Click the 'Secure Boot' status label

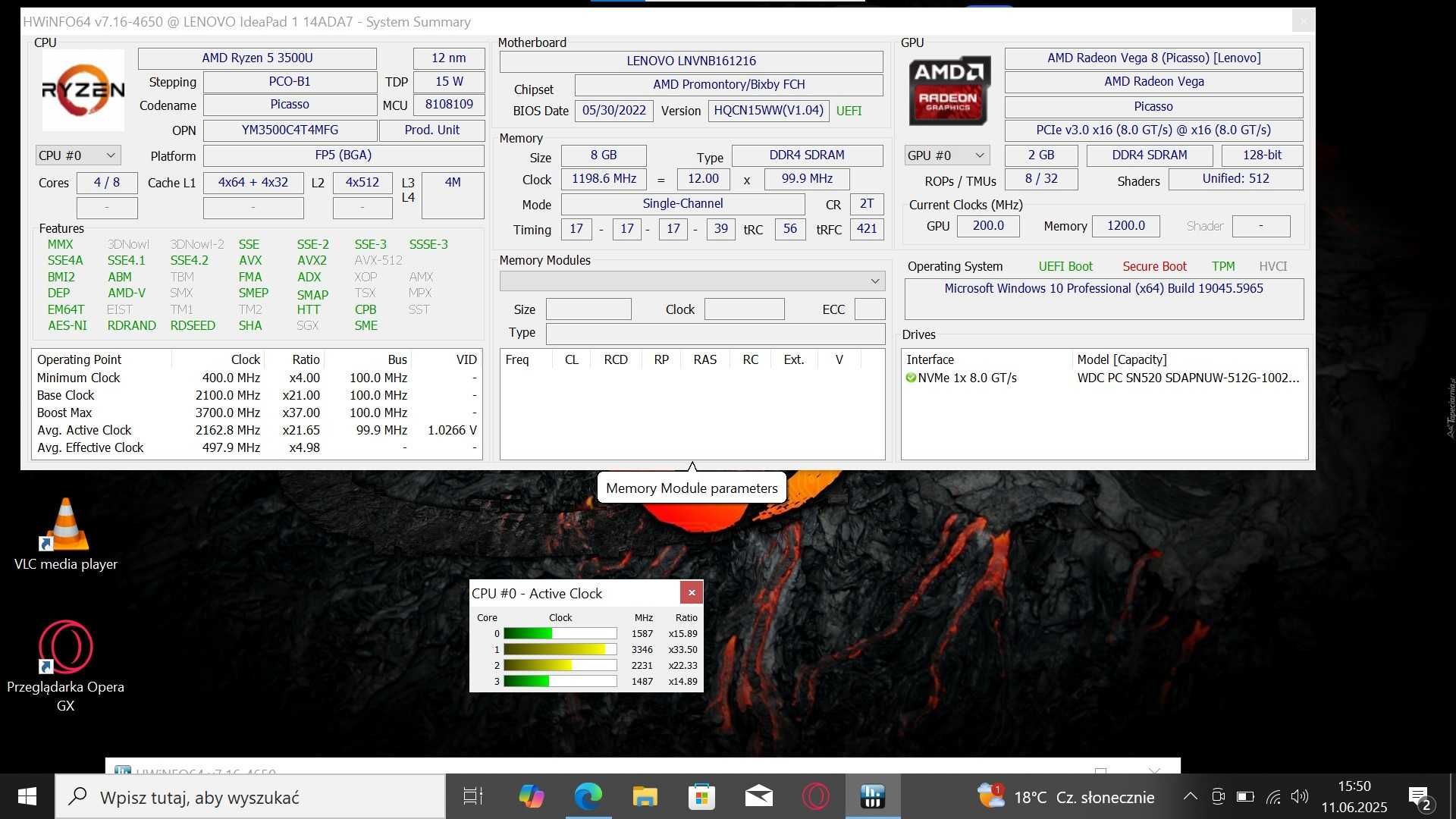[x=1154, y=267]
